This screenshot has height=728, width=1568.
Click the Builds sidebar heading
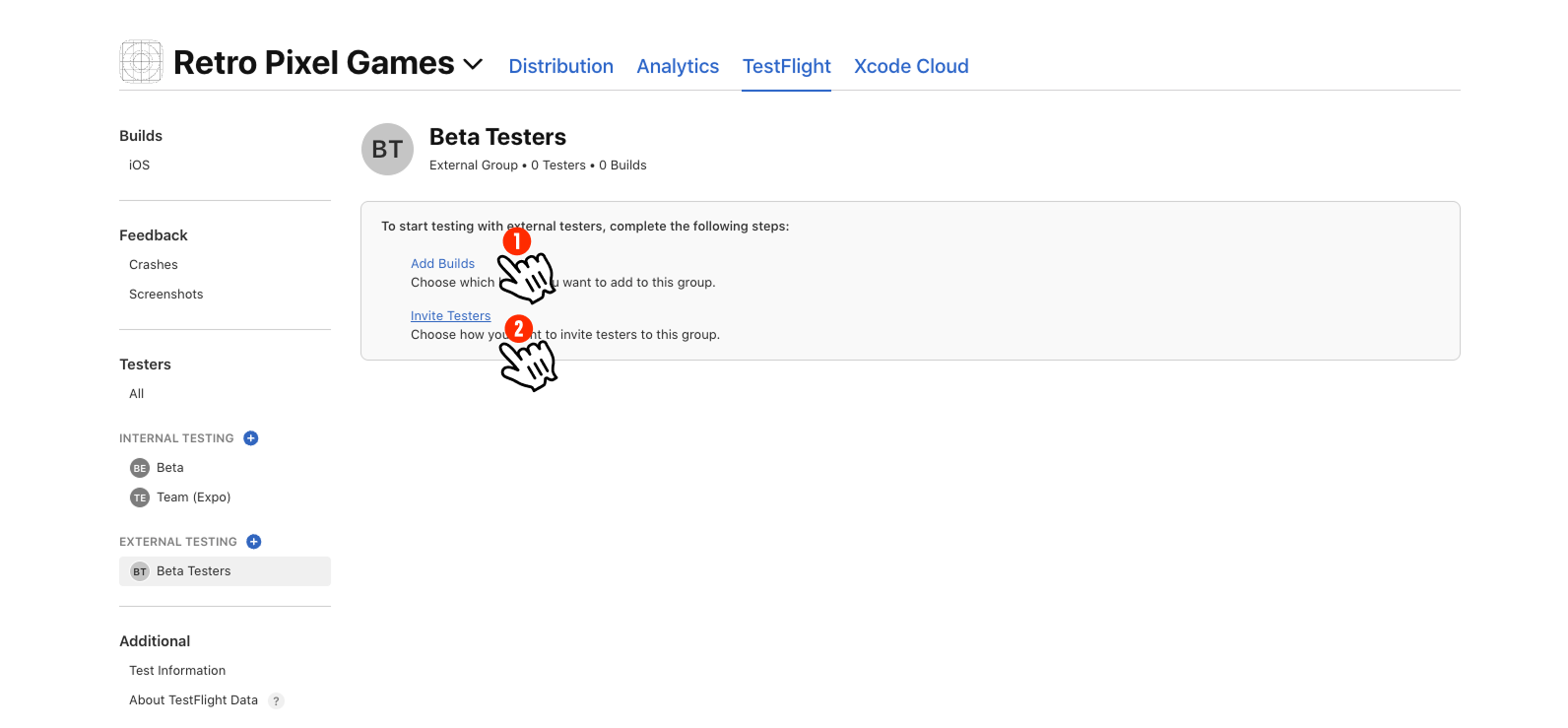click(x=141, y=136)
